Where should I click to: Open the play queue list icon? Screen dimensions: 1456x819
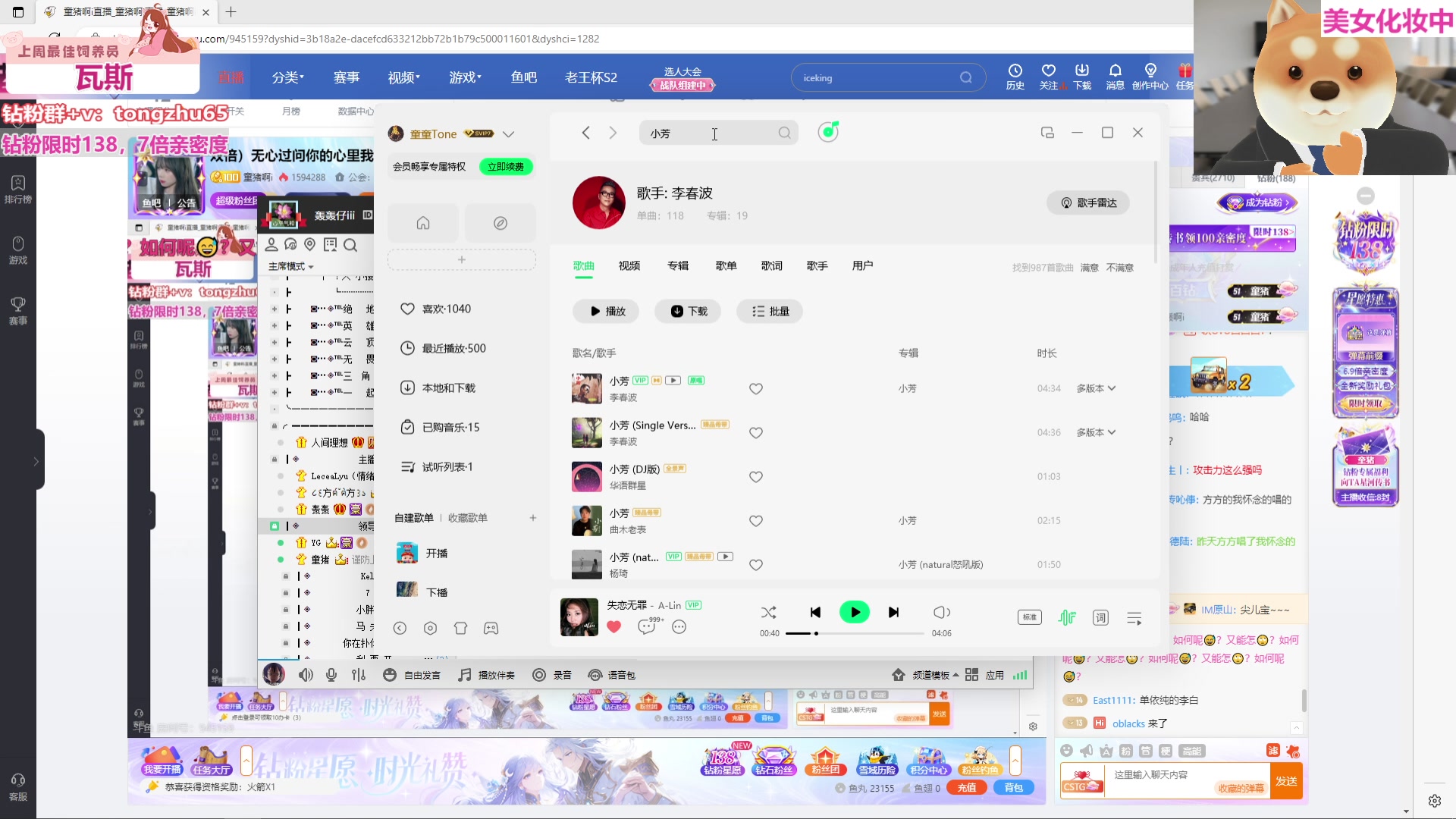pos(1134,618)
